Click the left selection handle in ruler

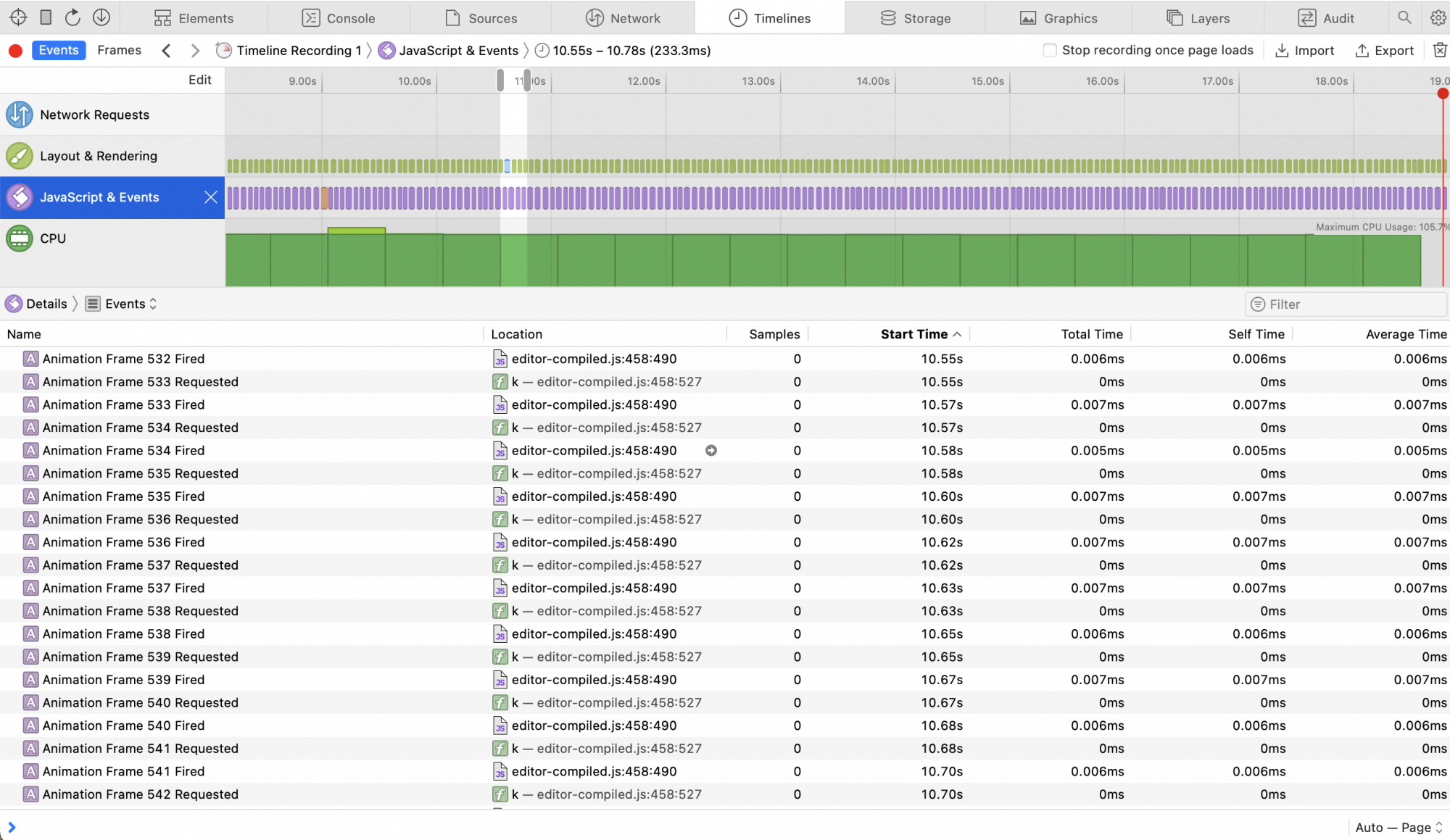[x=500, y=80]
